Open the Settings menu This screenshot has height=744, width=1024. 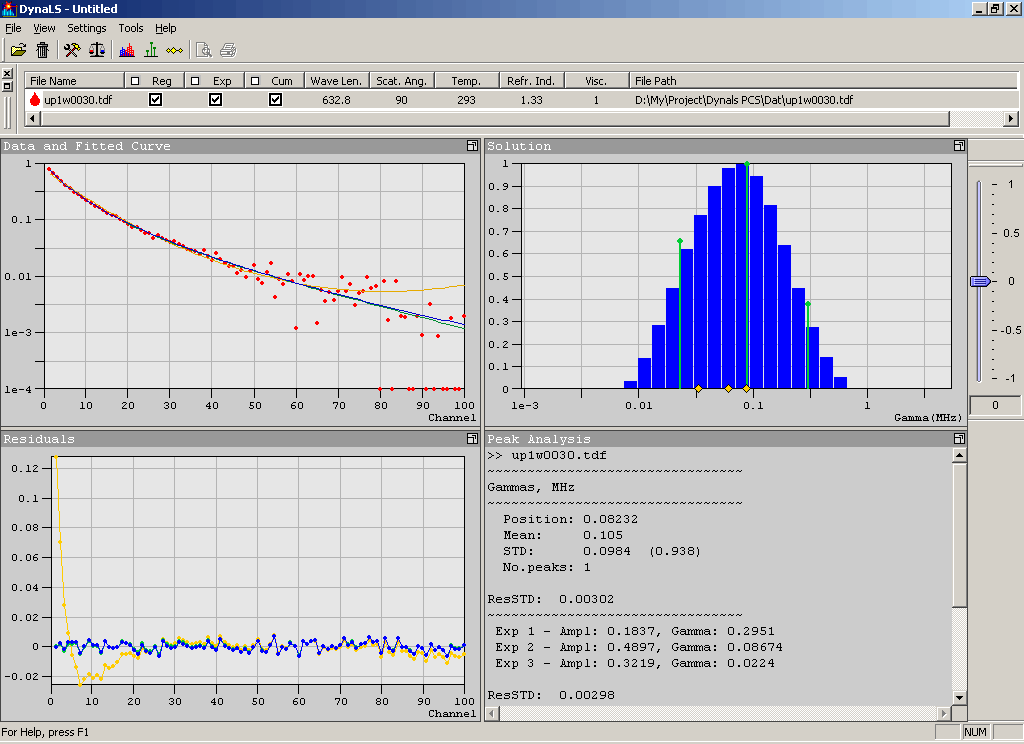coord(87,28)
